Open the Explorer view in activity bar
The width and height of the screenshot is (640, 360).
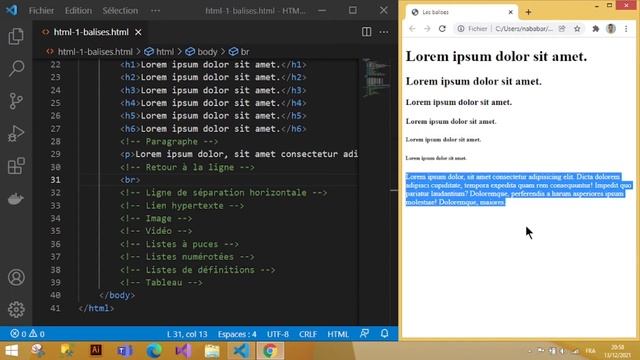tap(16, 37)
